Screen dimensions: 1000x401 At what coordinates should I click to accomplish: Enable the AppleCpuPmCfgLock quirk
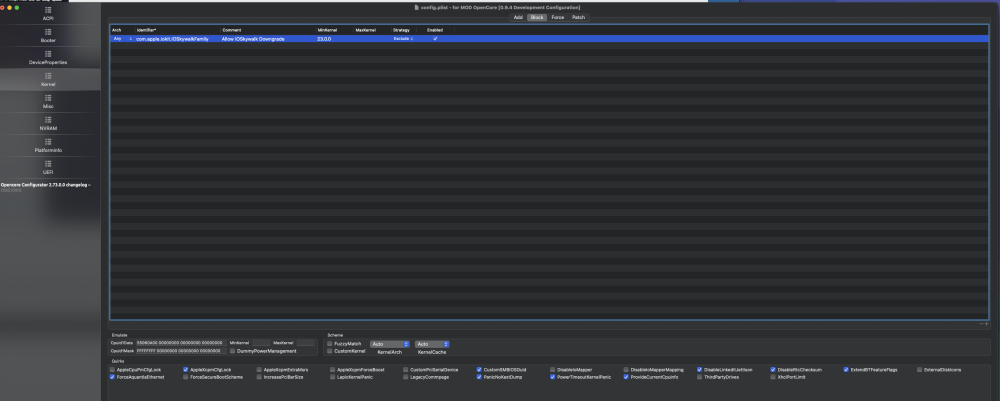pos(112,370)
